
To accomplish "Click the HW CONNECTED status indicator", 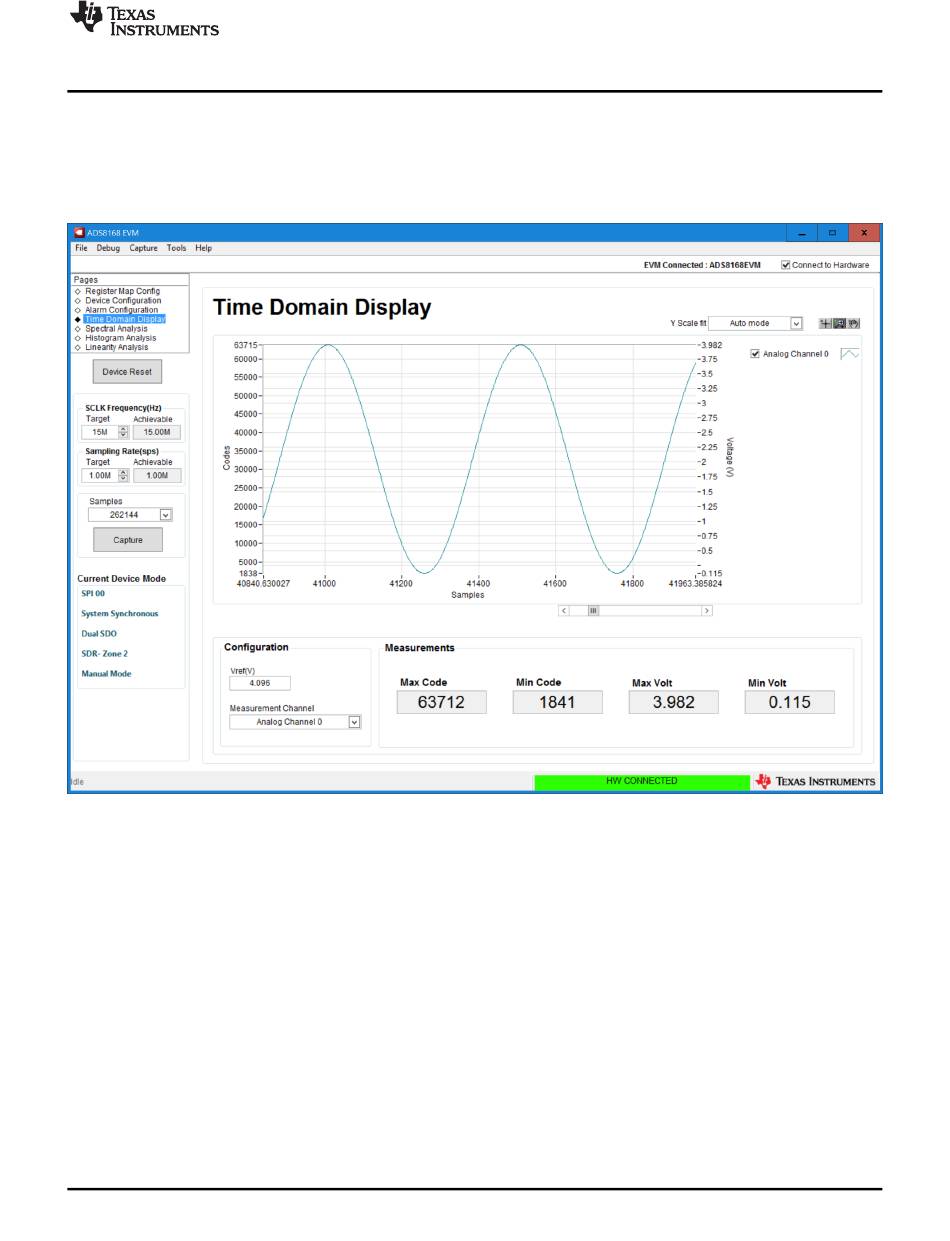I will 642,781.
